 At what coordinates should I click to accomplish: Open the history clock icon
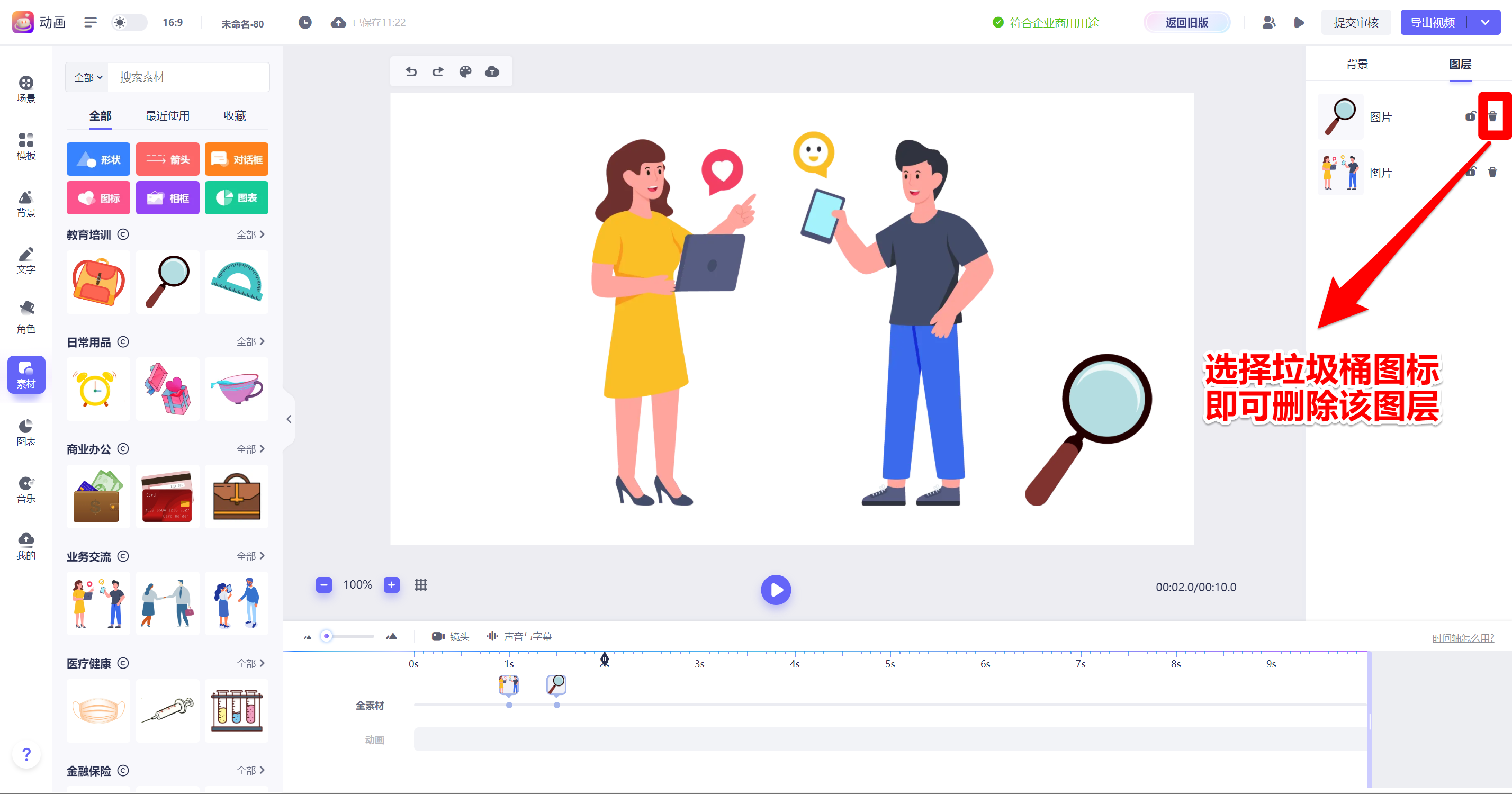[304, 22]
